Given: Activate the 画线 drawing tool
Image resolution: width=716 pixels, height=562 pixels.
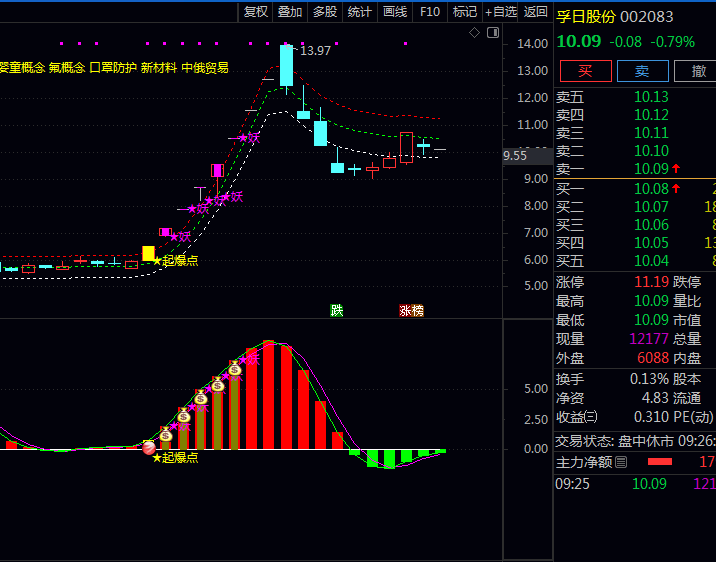Looking at the screenshot, I should coord(395,12).
